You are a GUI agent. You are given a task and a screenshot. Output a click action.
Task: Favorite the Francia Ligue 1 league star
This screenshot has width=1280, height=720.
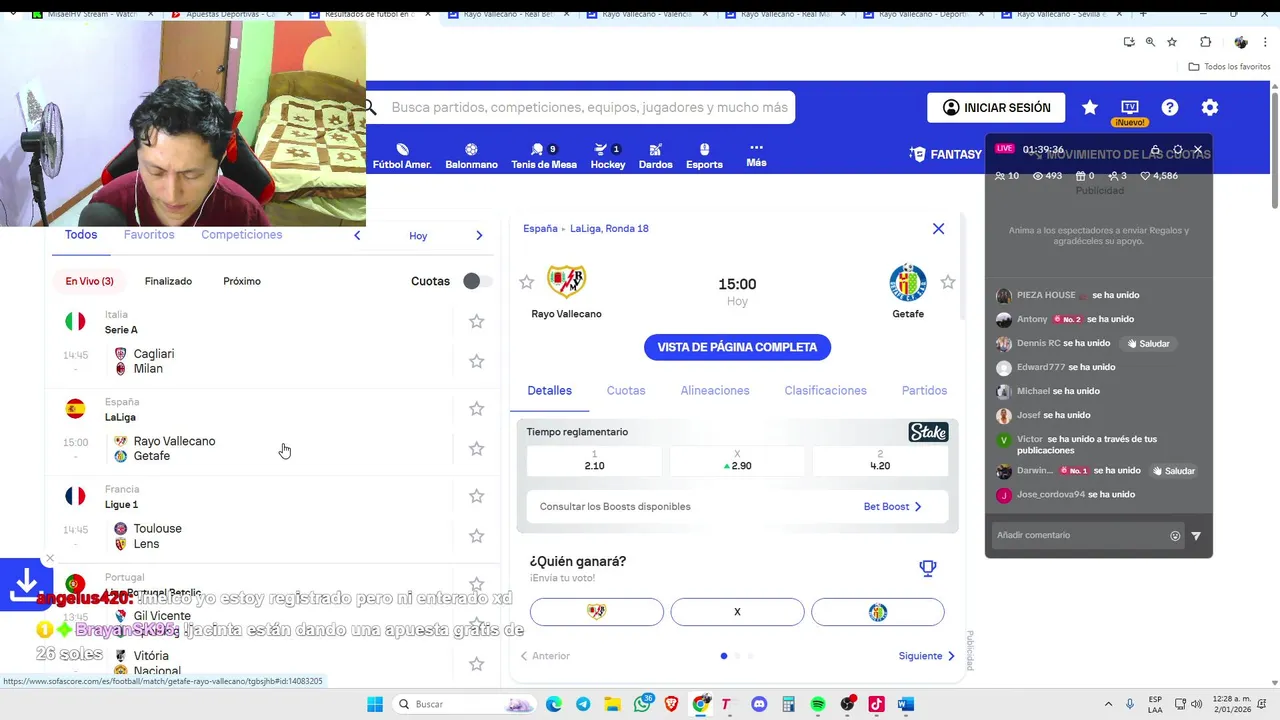477,496
